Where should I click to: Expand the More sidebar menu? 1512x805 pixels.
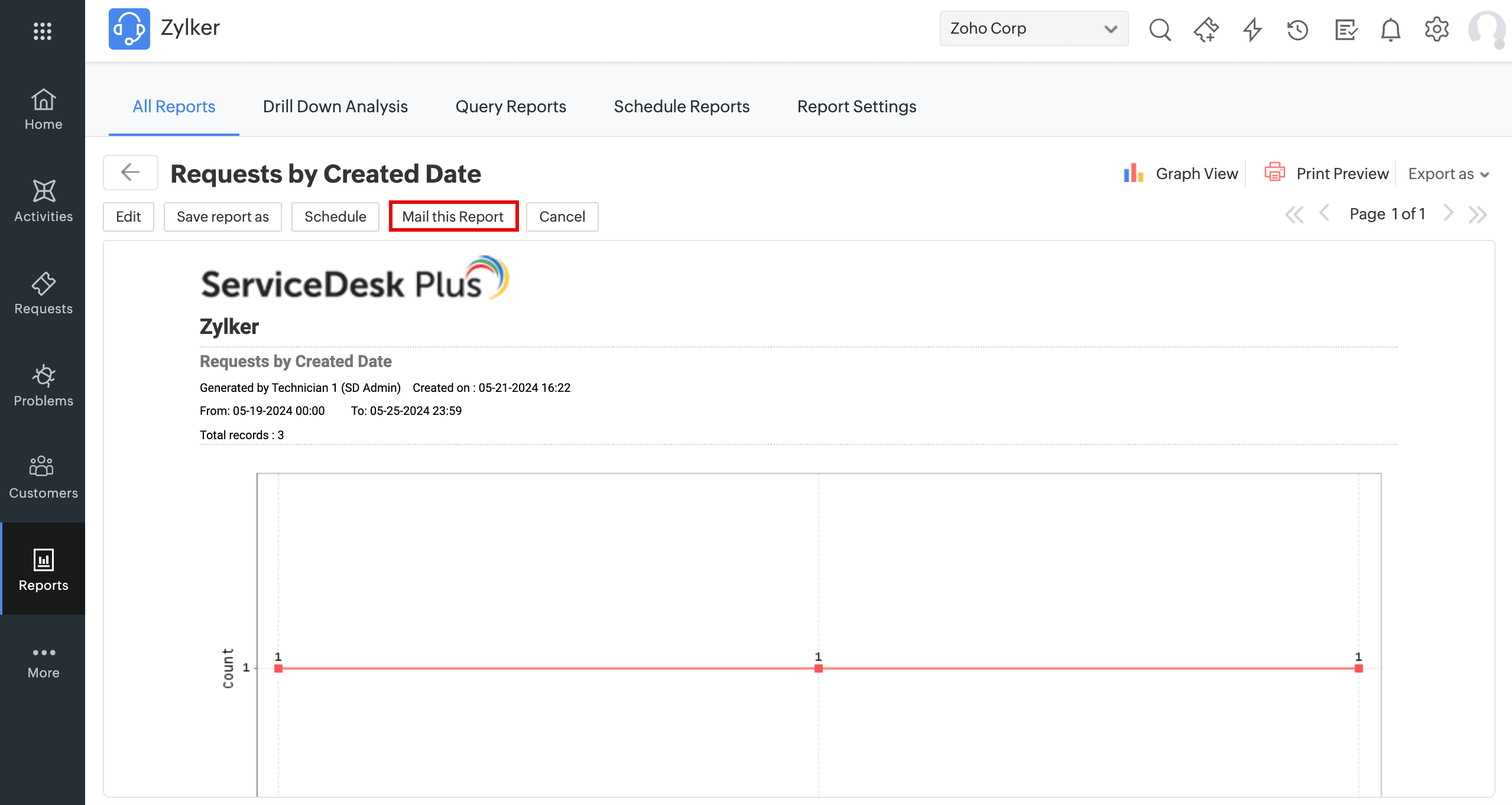[x=43, y=662]
